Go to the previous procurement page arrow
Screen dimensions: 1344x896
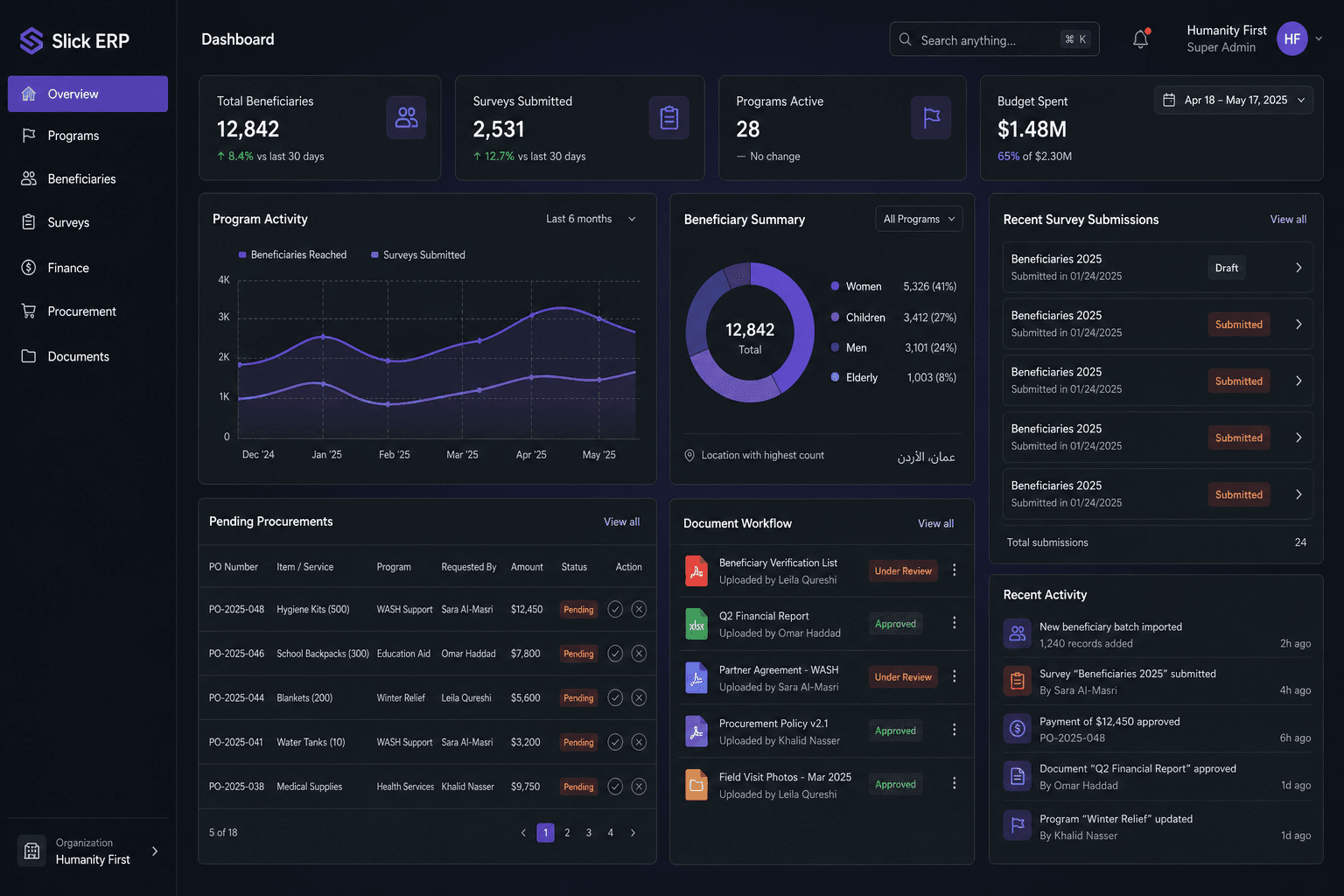523,832
